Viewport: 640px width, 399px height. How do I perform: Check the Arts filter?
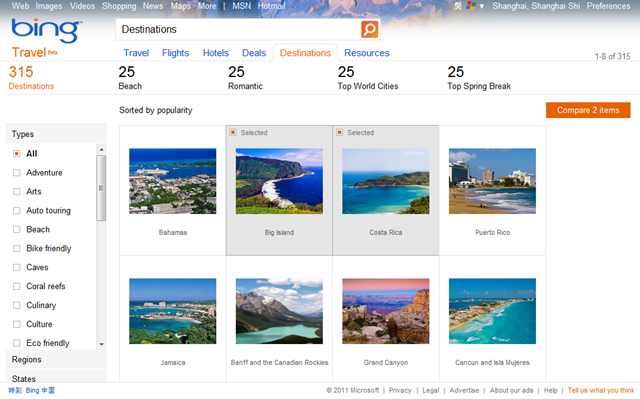tap(17, 192)
